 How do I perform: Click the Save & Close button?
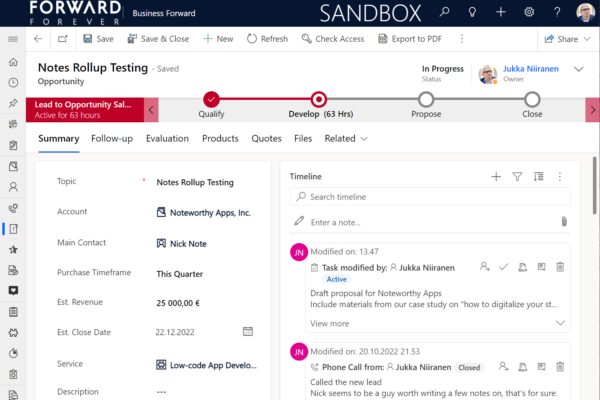157,39
